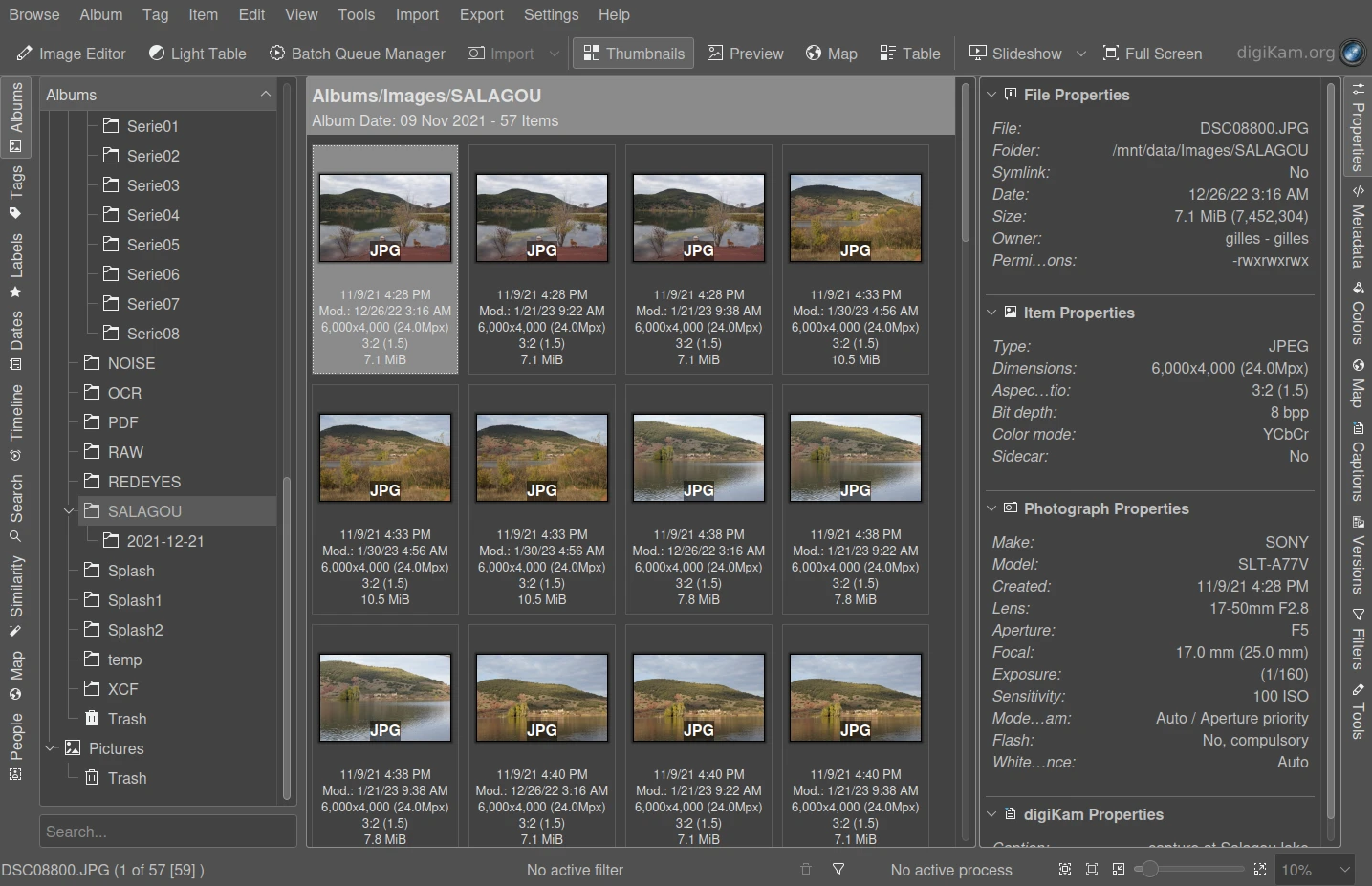This screenshot has width=1372, height=886.
Task: Switch to the Metadata right sidebar tab
Action: pos(1357,227)
